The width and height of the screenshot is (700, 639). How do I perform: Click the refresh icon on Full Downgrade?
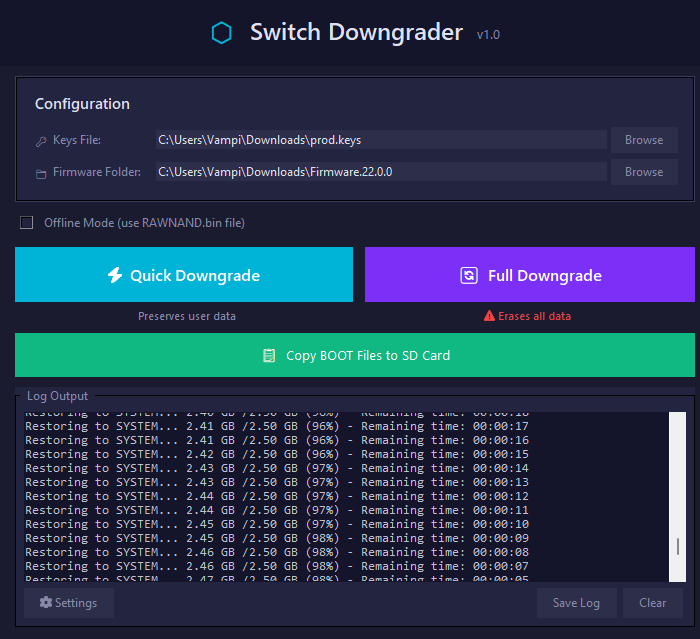click(469, 276)
